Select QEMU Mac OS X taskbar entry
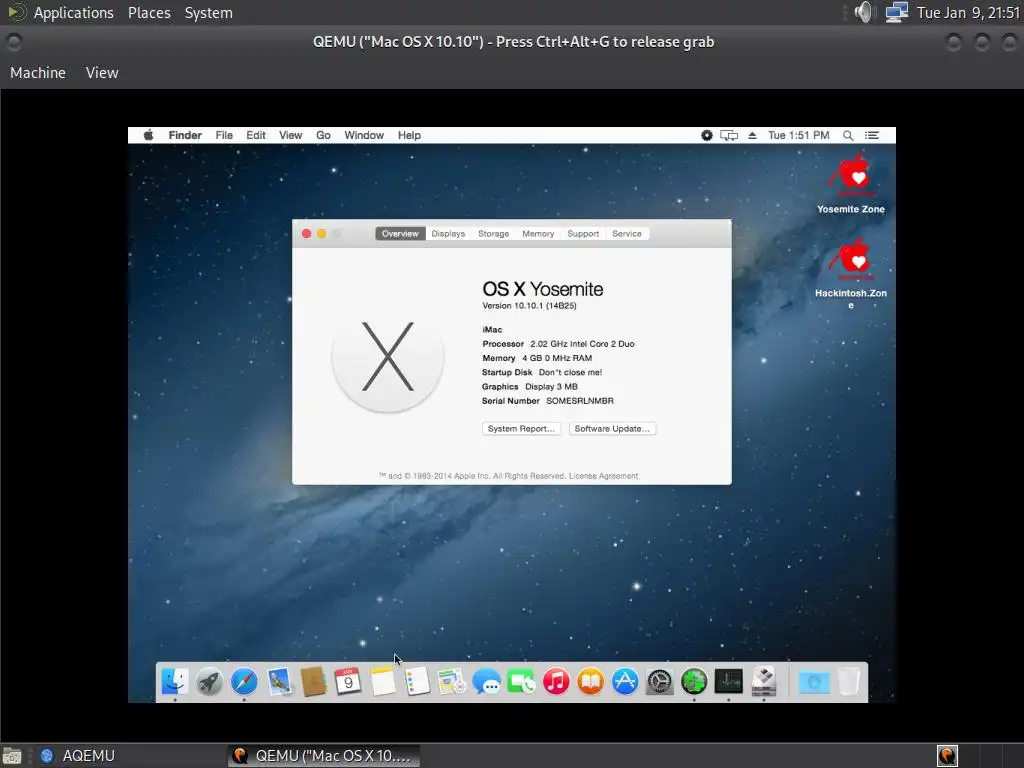The height and width of the screenshot is (768, 1024). (324, 756)
